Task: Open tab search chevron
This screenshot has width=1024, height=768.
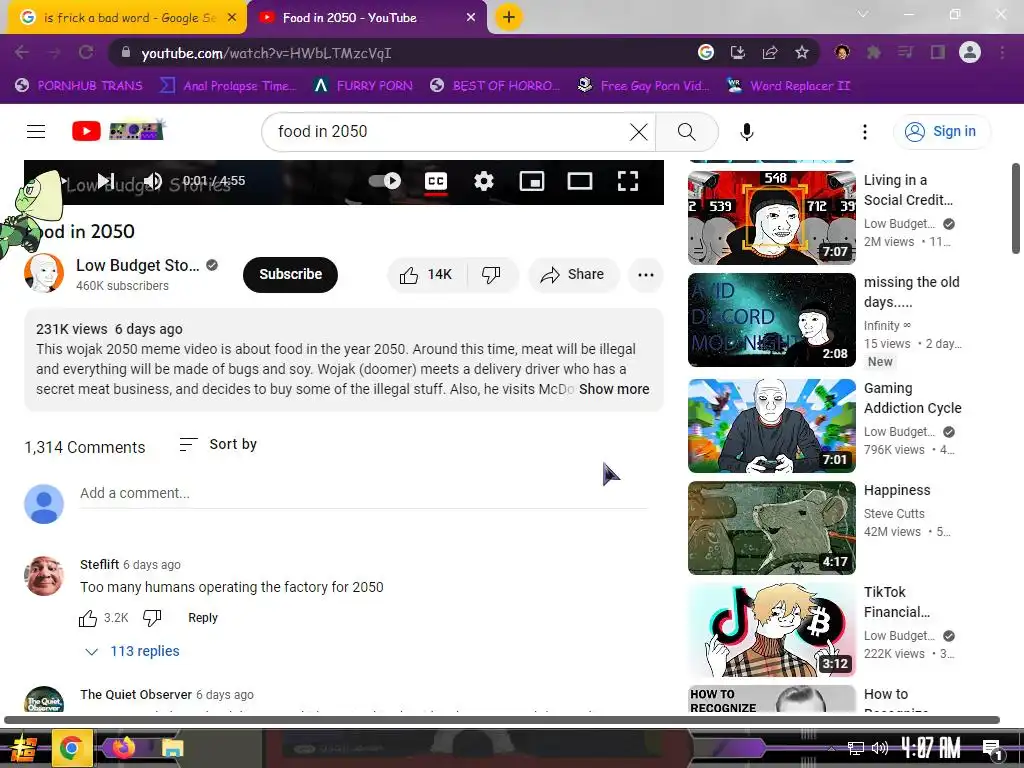Action: [x=863, y=14]
